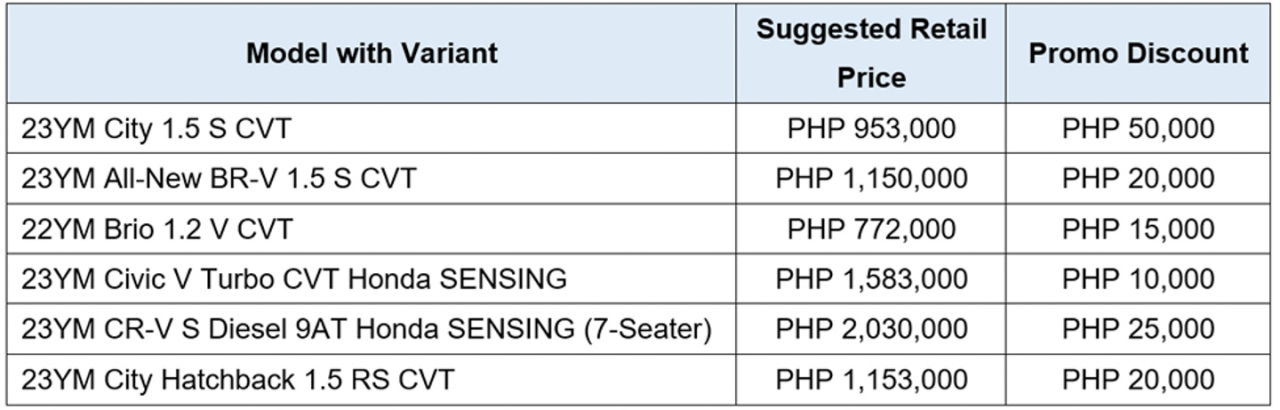Click the PHP 2,030,000 price cell
1280x410 pixels.
pos(871,329)
